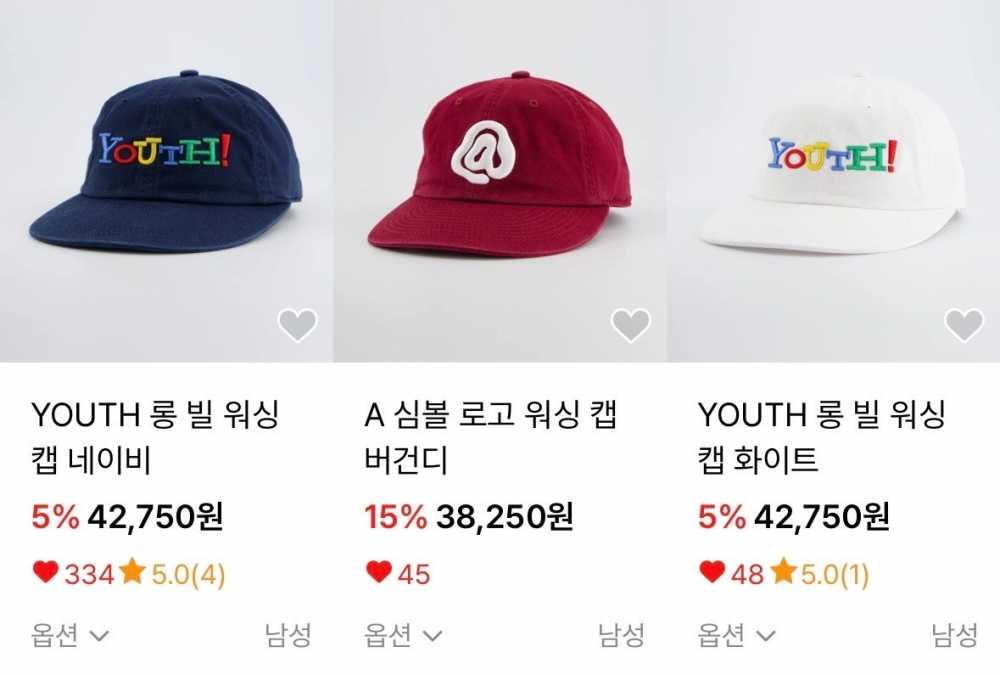This screenshot has width=1000, height=675.
Task: Open white YOUTH cap product image
Action: (x=834, y=181)
